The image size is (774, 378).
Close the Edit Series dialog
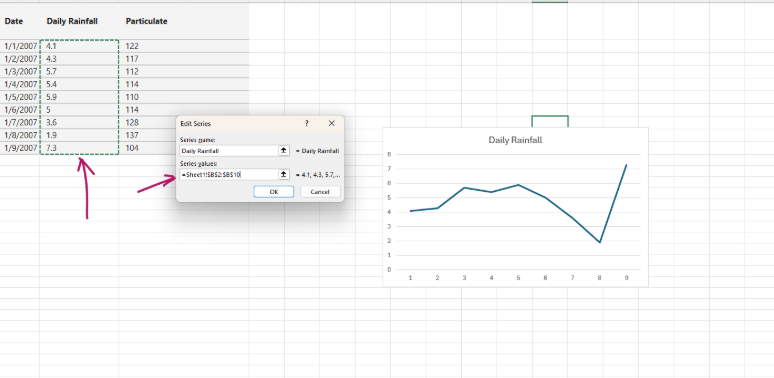[x=332, y=123]
